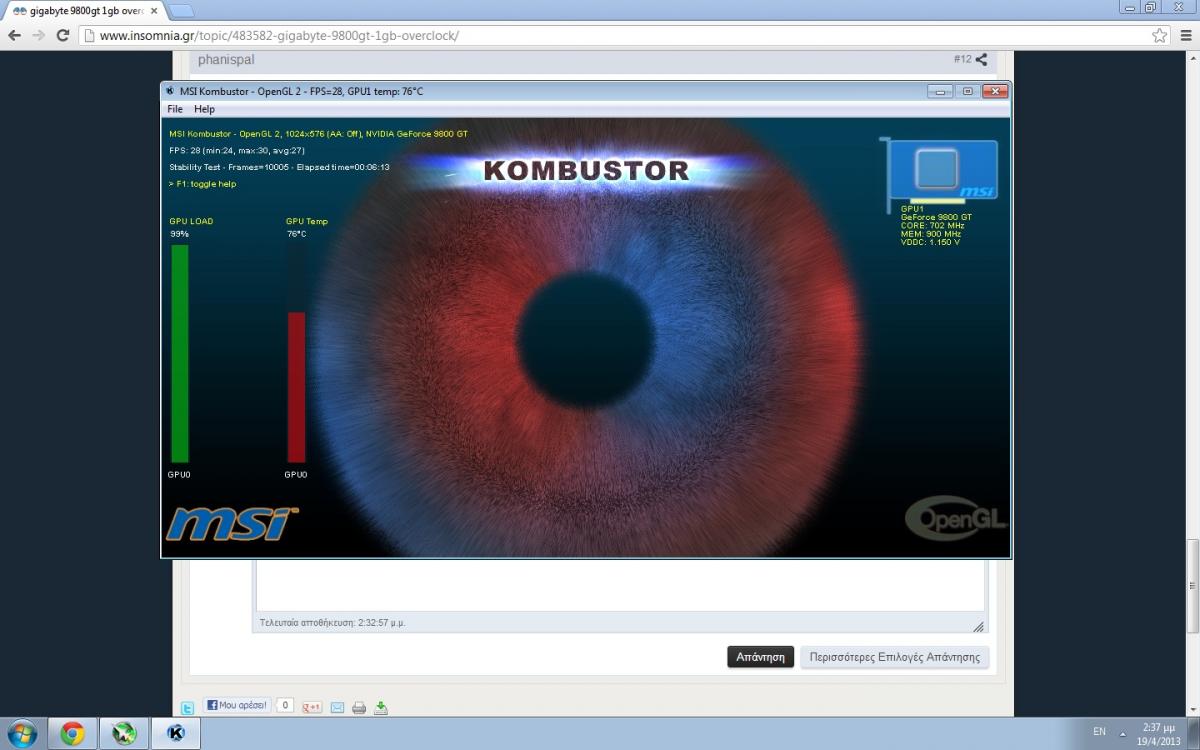Click the 'Stability Test - Frames' line
Viewport: 1200px width, 750px height.
(x=279, y=167)
